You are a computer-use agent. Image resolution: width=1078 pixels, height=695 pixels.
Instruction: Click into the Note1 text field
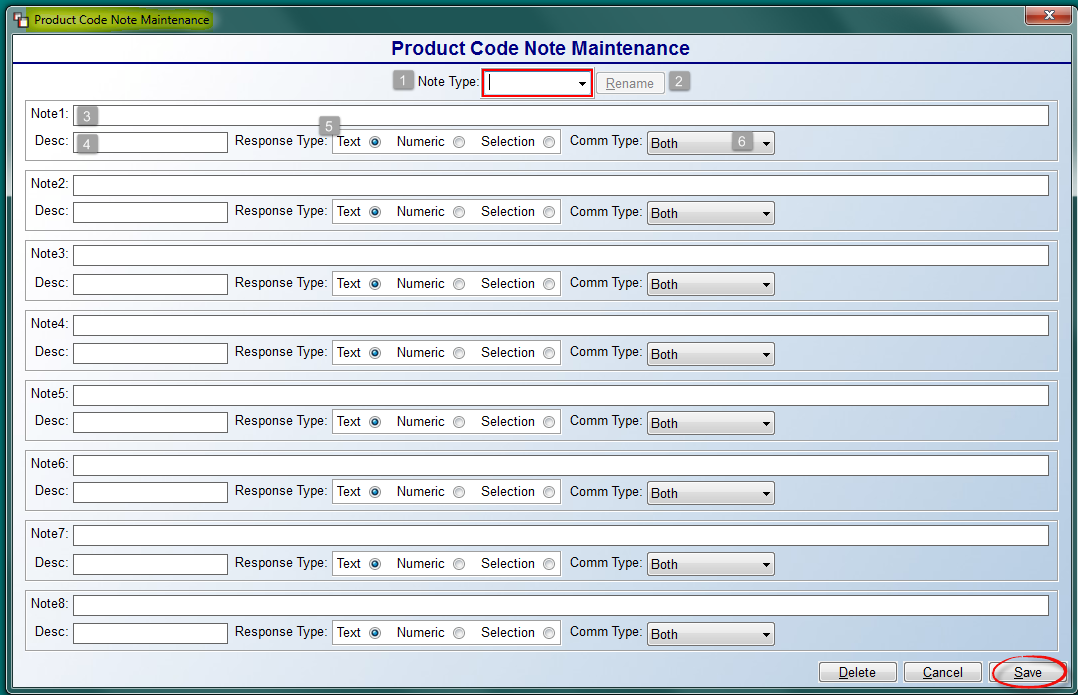coord(561,115)
